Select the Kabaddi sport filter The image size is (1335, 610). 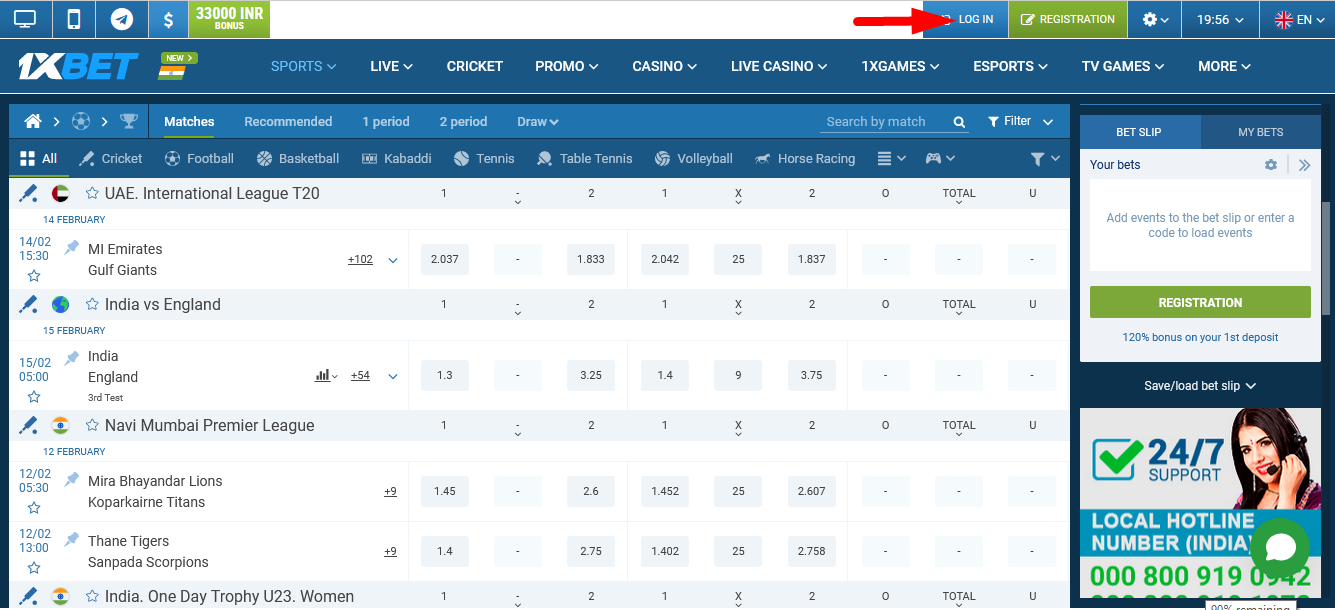[396, 158]
